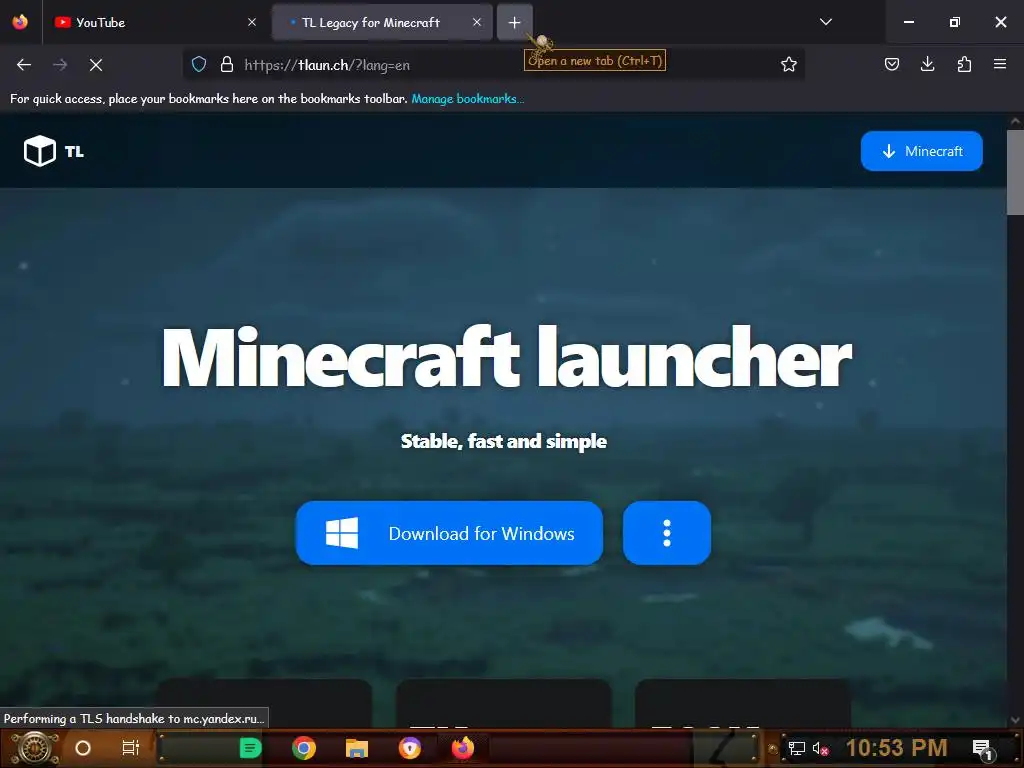This screenshot has height=768, width=1024.
Task: Stop loading the page
Action: pos(96,65)
